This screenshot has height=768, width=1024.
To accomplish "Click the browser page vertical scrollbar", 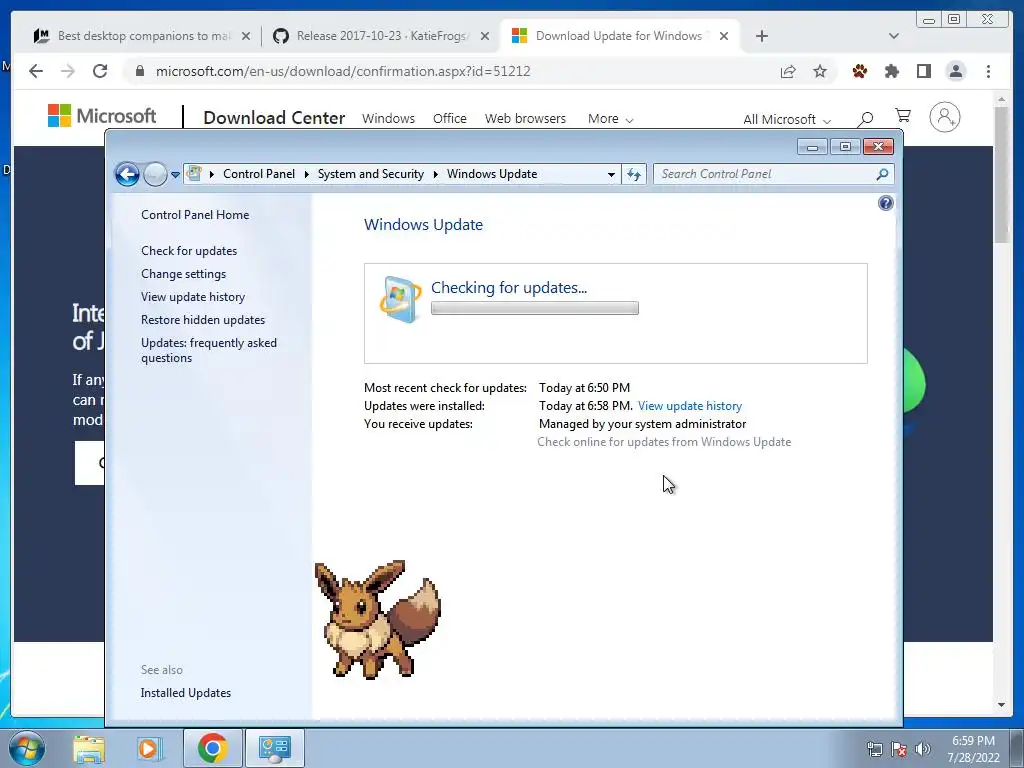I will coord(1001,174).
